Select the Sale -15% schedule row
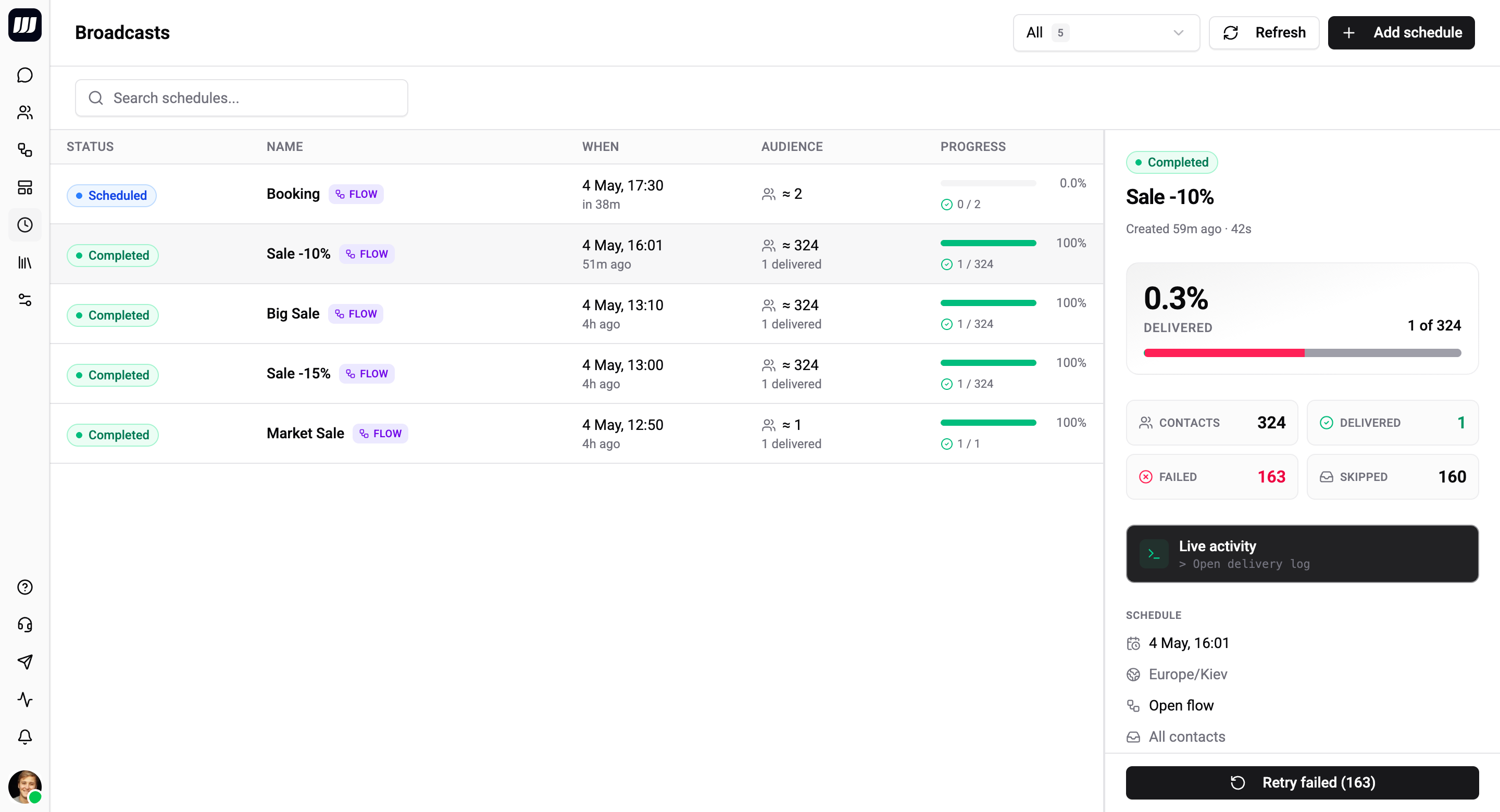The height and width of the screenshot is (812, 1500). (x=577, y=374)
